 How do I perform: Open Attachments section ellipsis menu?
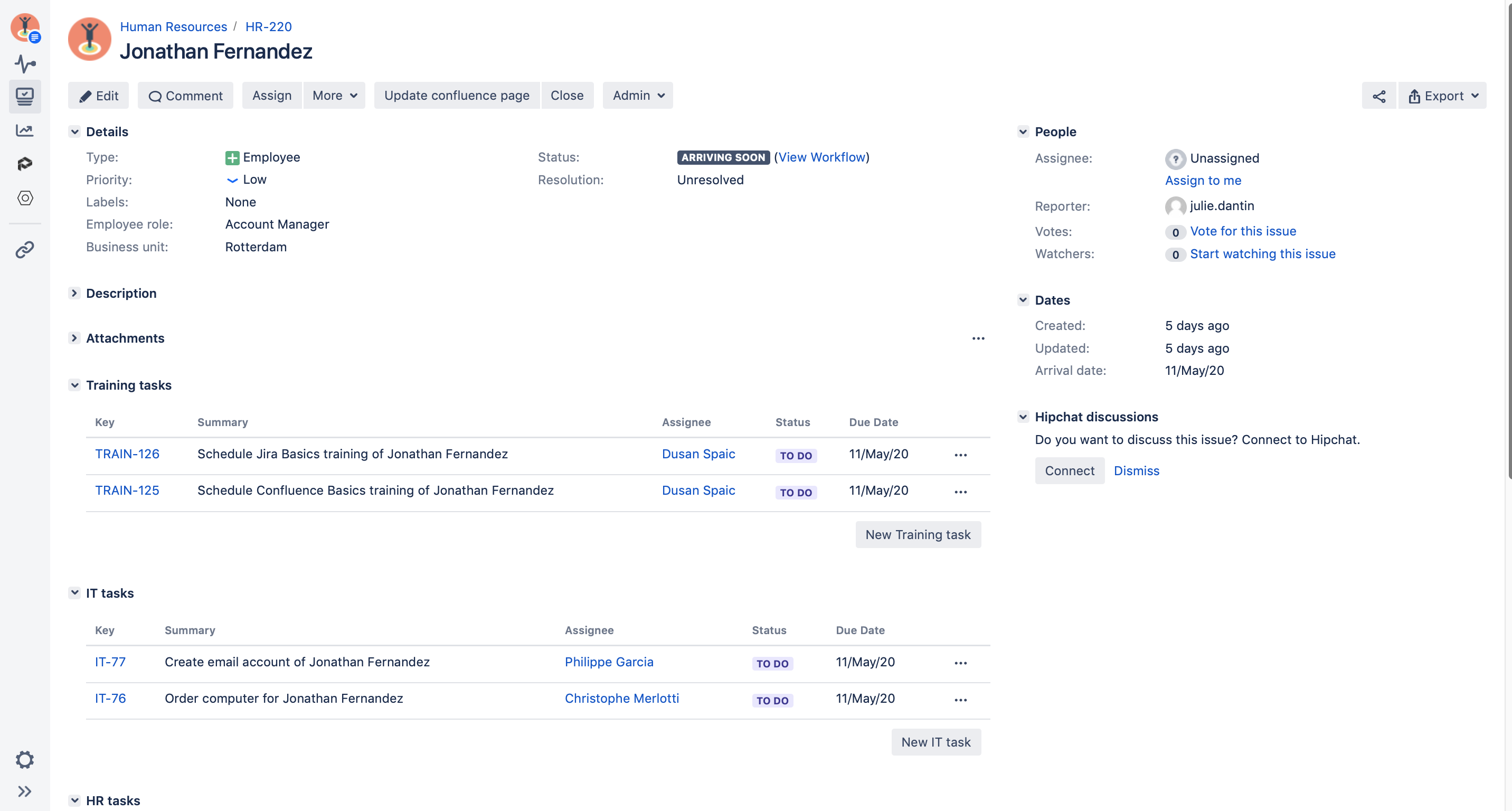pyautogui.click(x=978, y=338)
